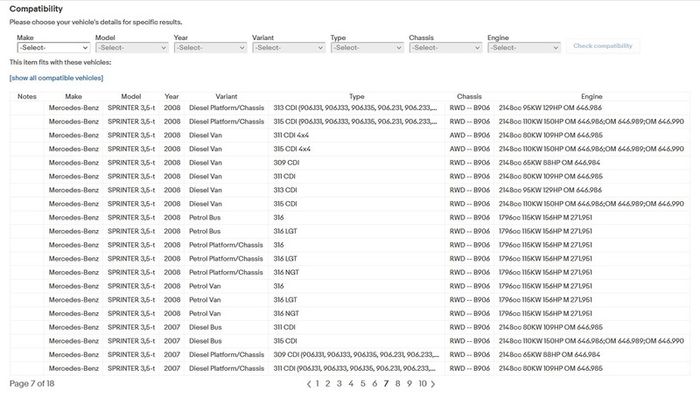Go to page 4

point(351,384)
